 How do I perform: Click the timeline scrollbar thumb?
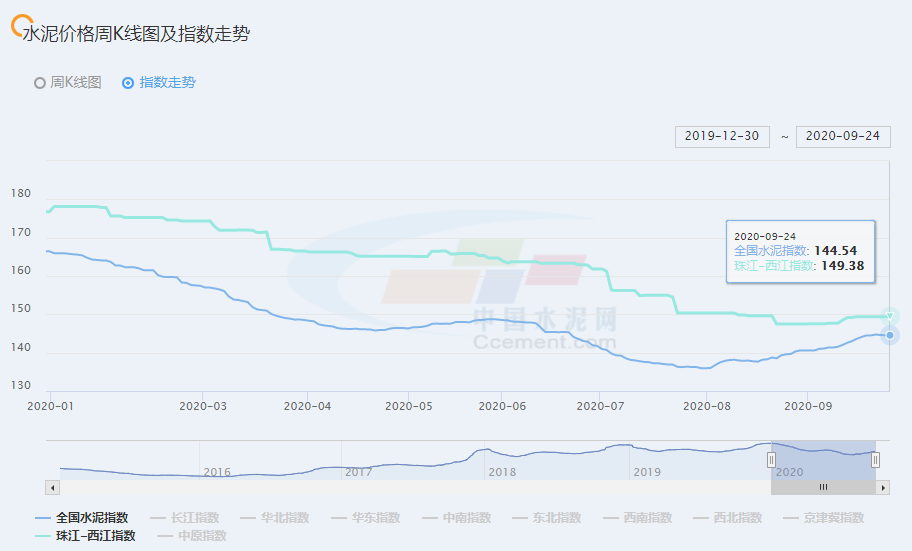[823, 488]
